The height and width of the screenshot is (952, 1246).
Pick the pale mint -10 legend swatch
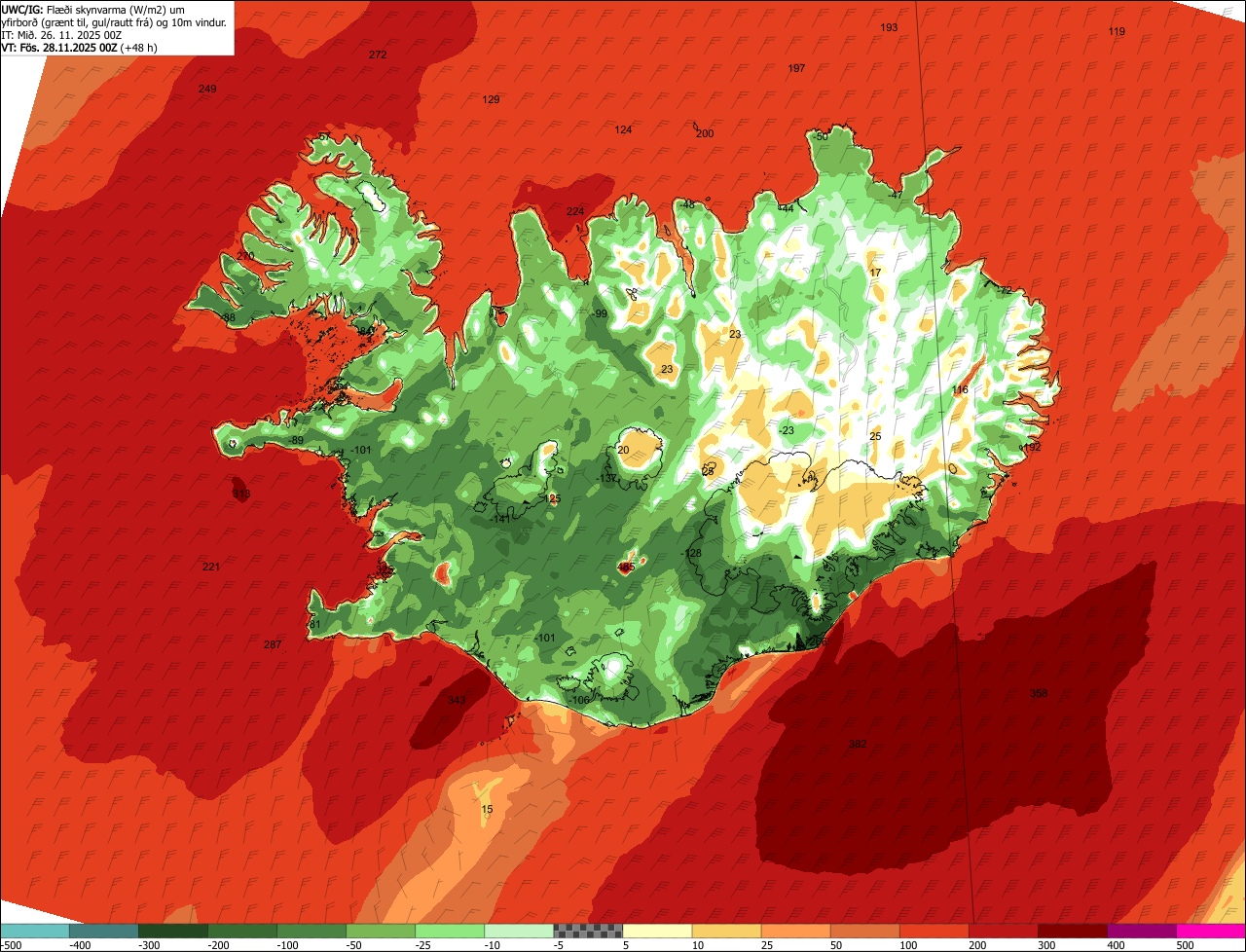[x=519, y=931]
